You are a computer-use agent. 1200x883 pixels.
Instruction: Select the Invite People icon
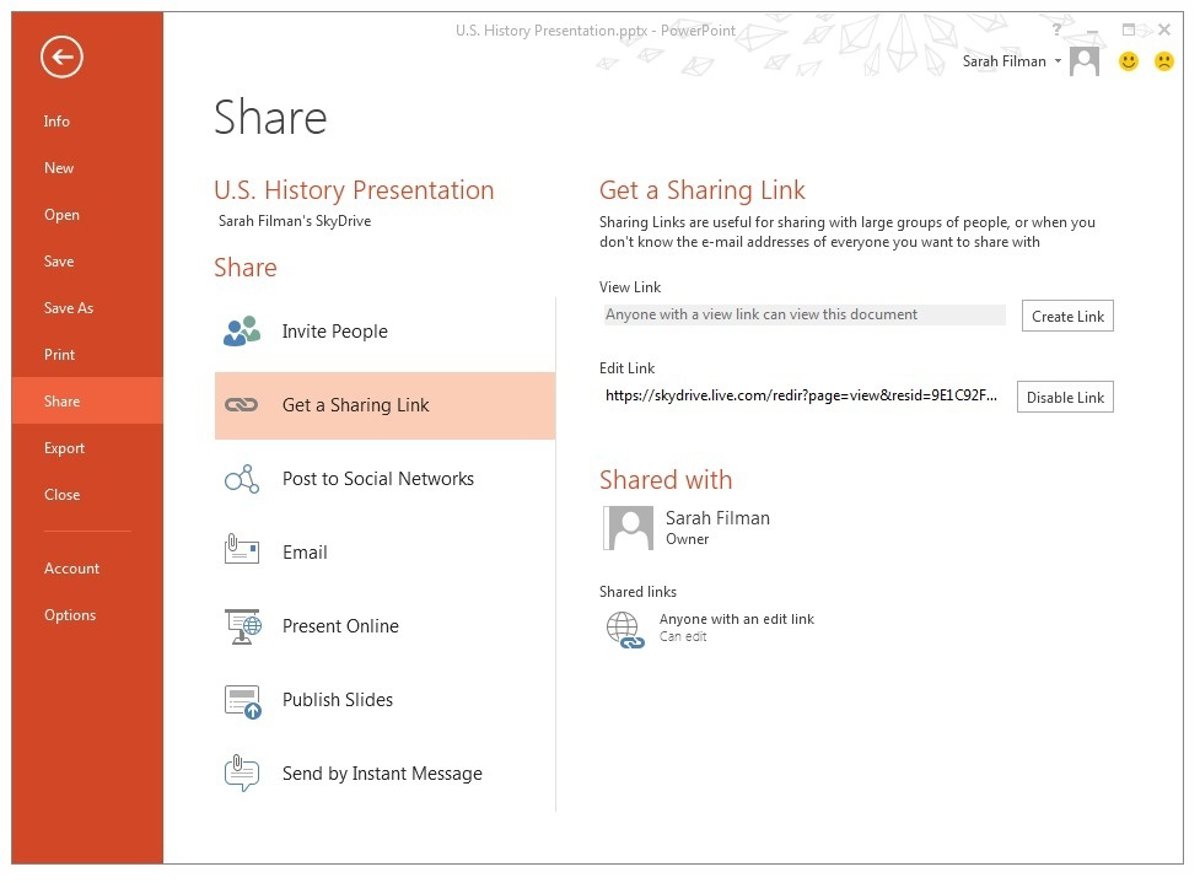click(242, 331)
